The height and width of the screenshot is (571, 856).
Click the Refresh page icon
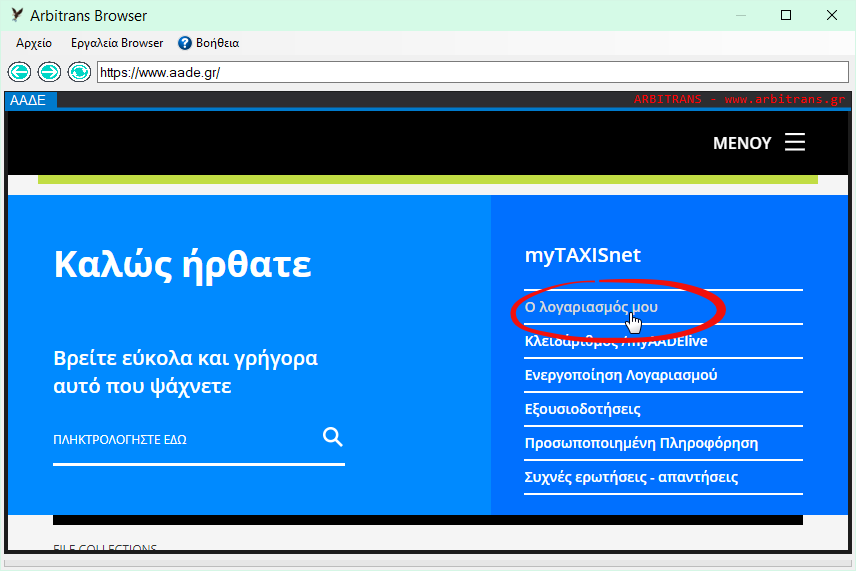79,72
